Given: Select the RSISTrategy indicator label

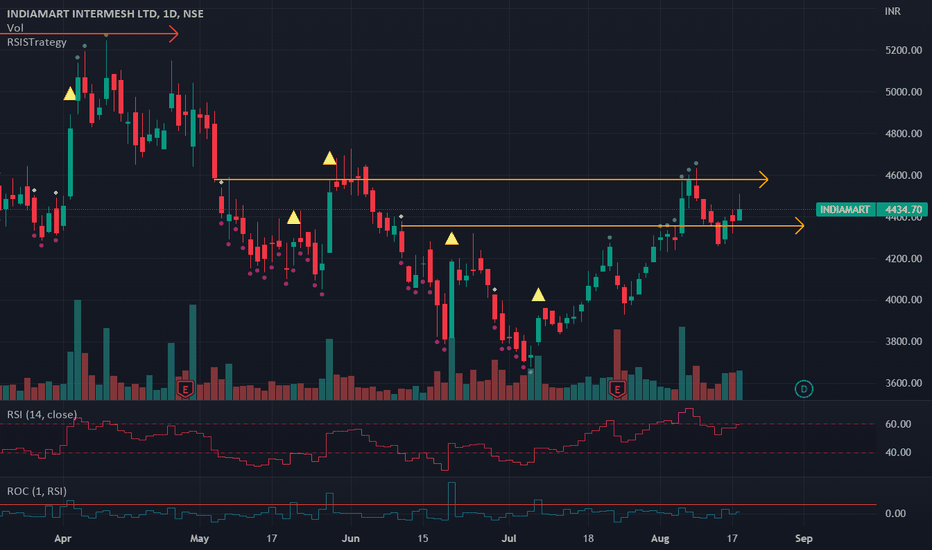Looking at the screenshot, I should [37, 42].
